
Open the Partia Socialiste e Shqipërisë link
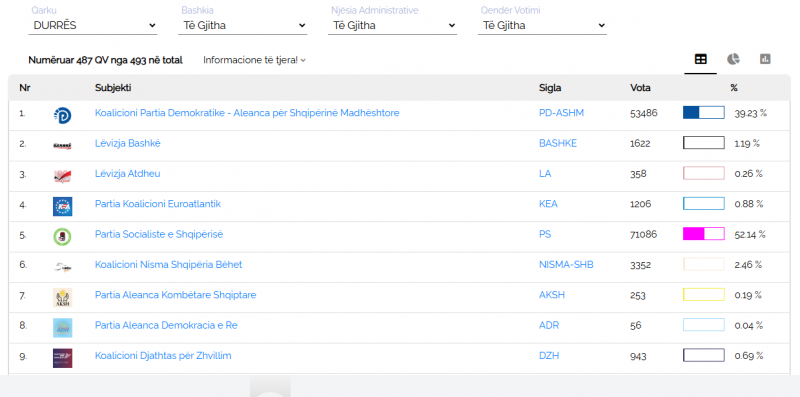[x=159, y=235]
